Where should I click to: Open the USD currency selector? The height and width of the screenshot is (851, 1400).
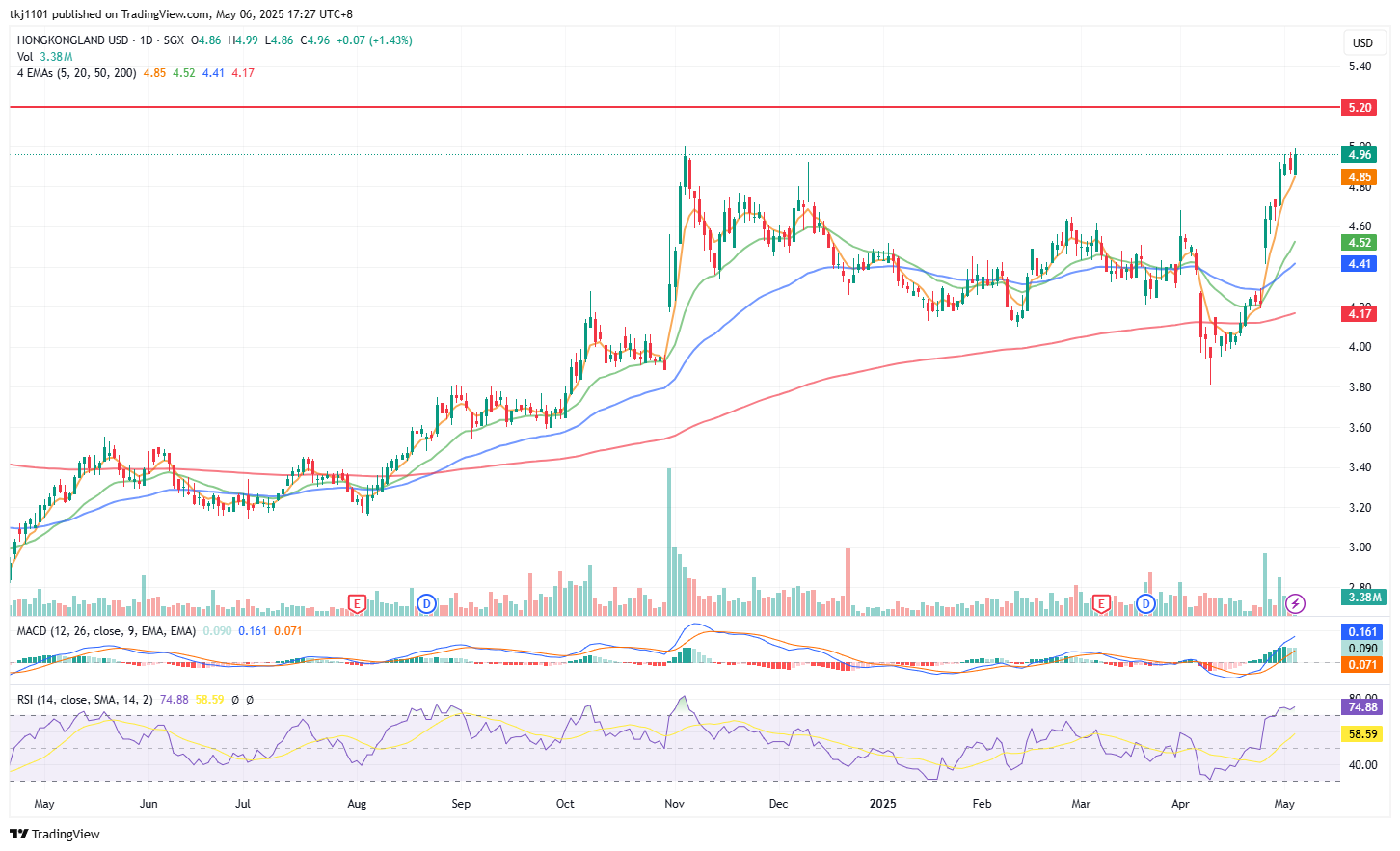(1362, 42)
